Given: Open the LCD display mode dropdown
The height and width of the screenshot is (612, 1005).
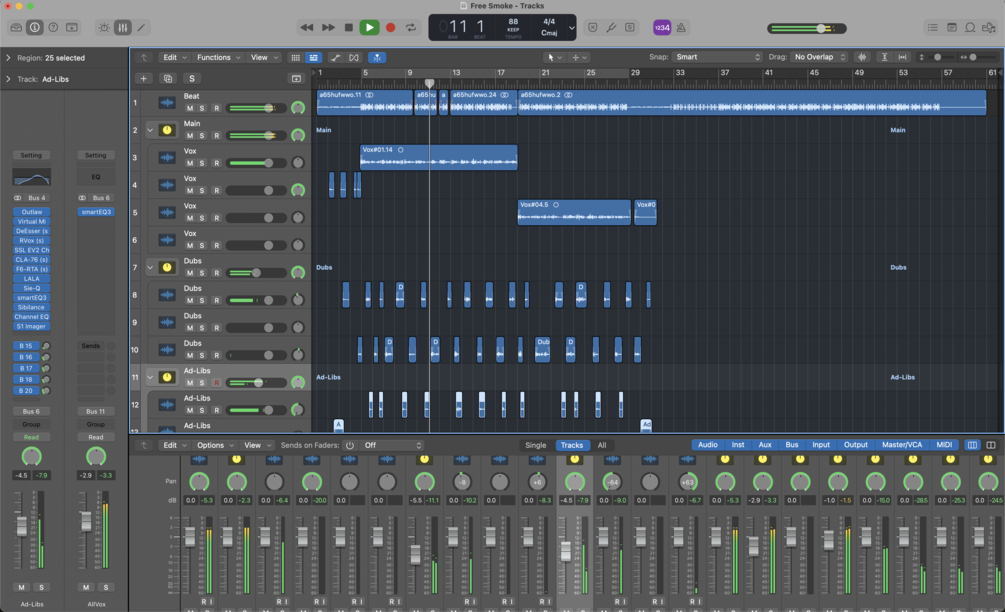Looking at the screenshot, I should pos(572,28).
